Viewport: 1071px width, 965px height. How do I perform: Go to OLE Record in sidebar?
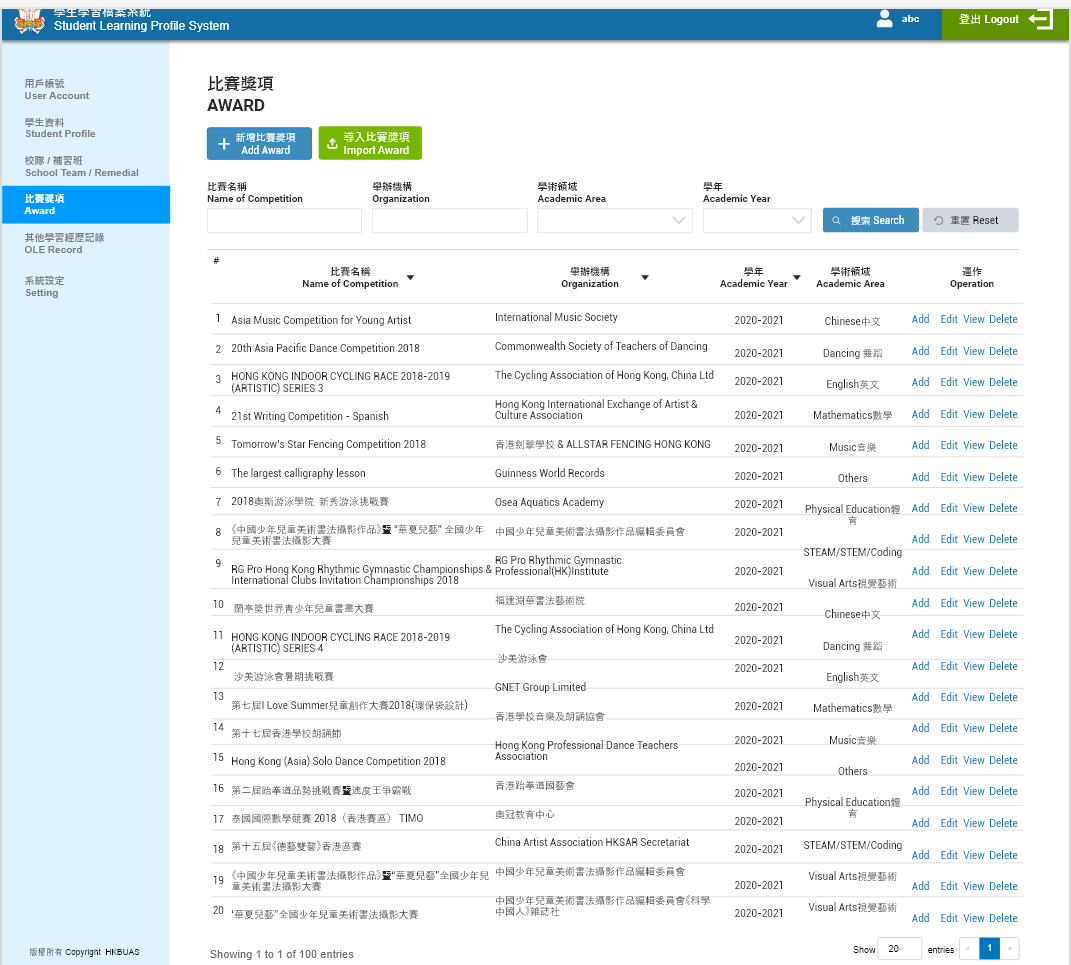click(53, 243)
